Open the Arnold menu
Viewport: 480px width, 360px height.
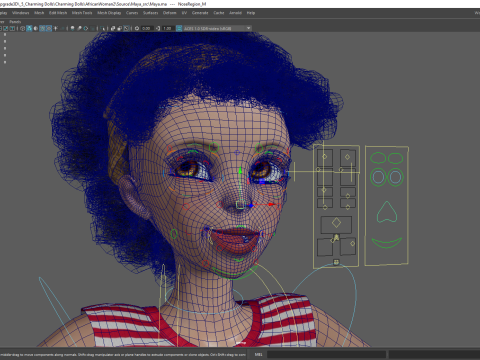[x=235, y=13]
